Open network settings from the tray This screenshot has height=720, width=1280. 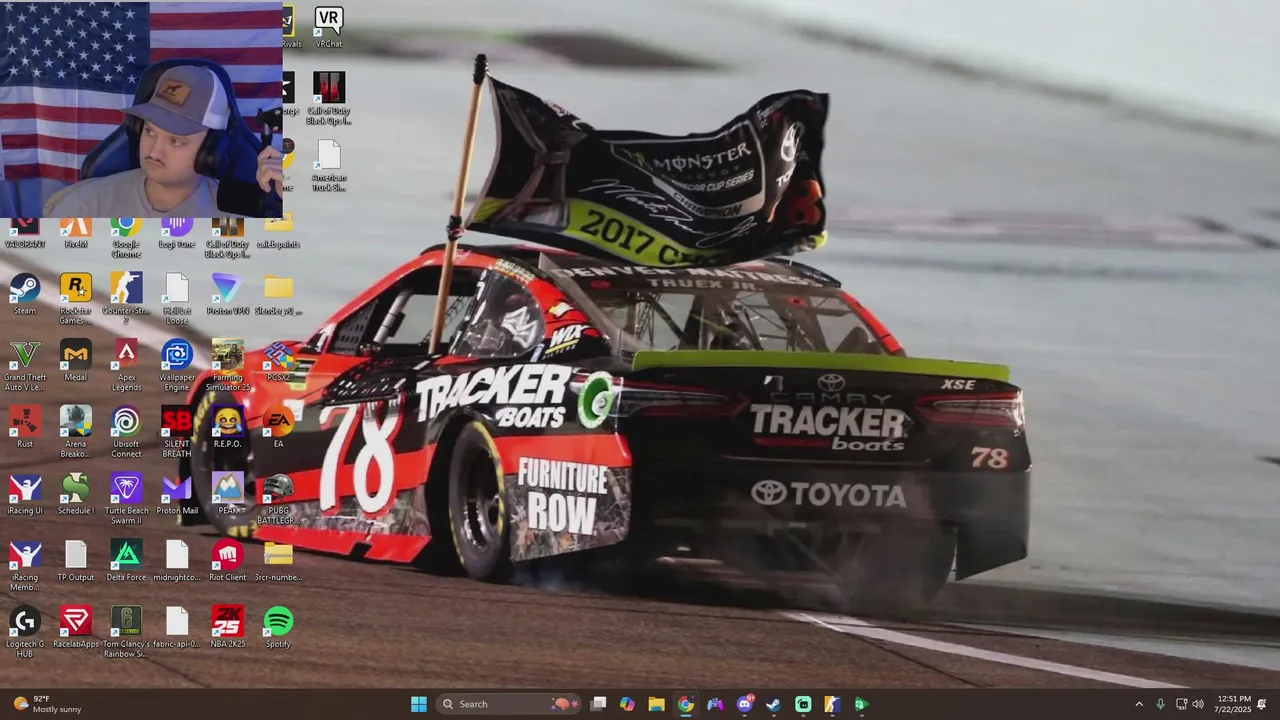(1181, 704)
